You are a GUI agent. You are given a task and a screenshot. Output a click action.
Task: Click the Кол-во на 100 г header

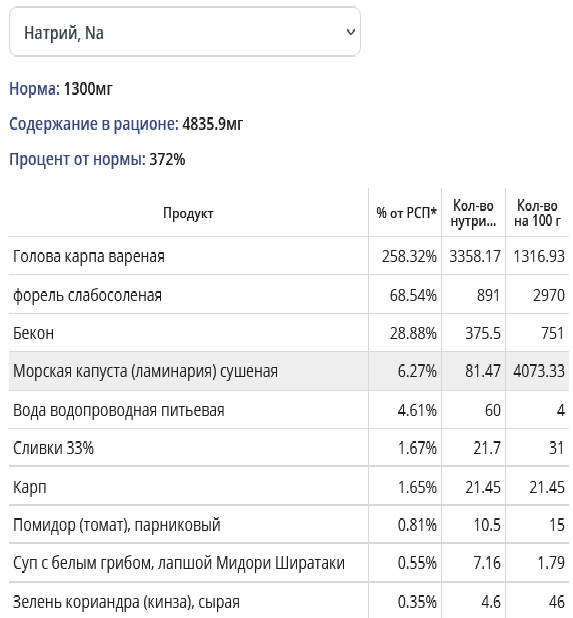[537, 213]
